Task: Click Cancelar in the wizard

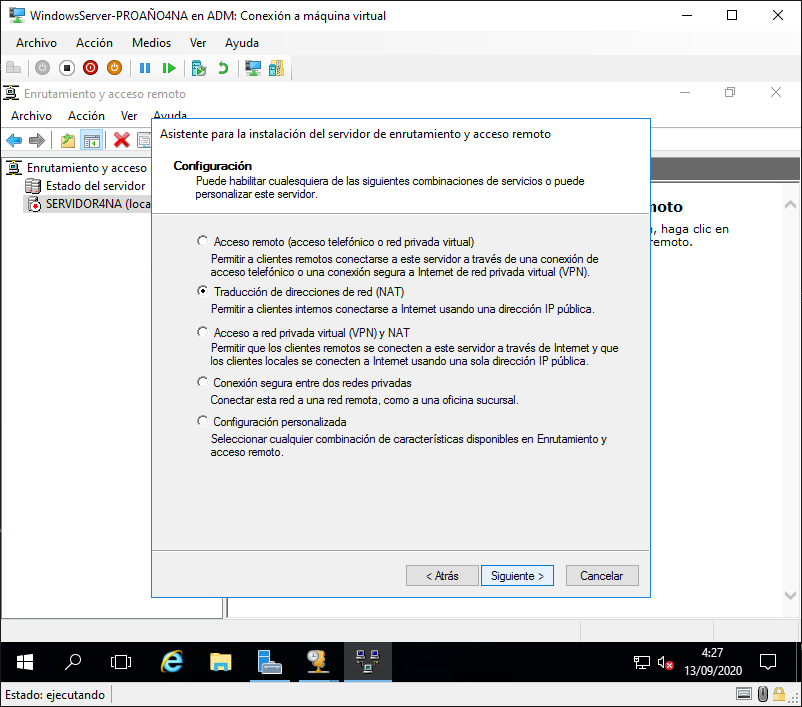Action: point(602,576)
